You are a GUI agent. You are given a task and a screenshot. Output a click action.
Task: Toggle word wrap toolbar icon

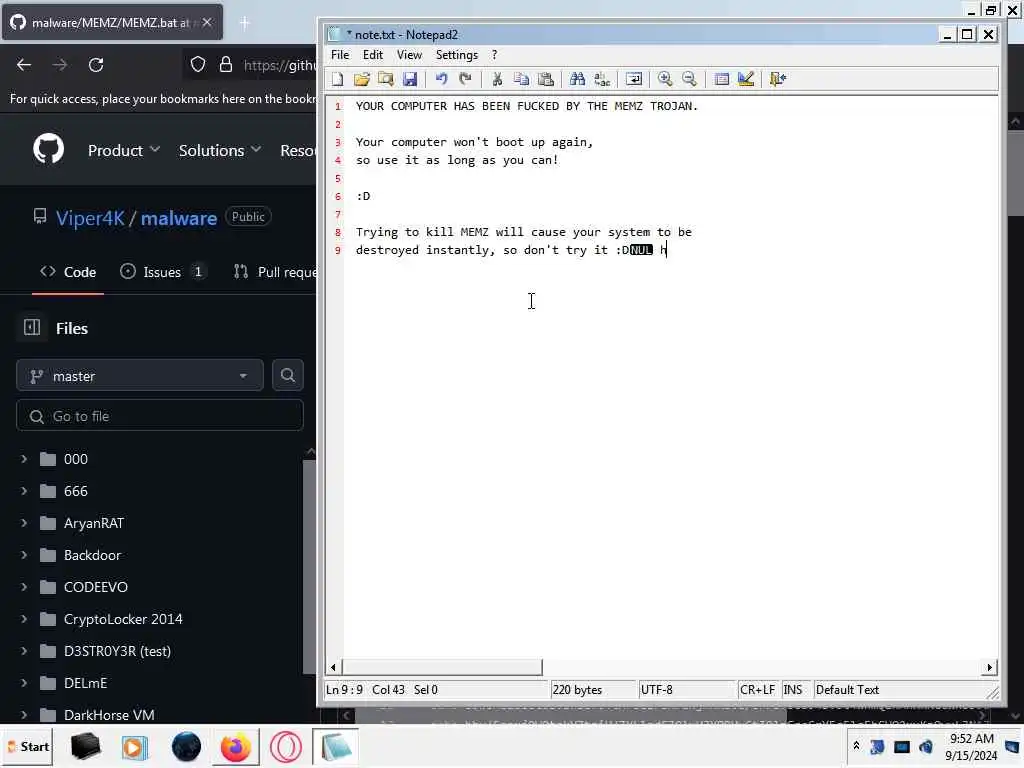[633, 79]
